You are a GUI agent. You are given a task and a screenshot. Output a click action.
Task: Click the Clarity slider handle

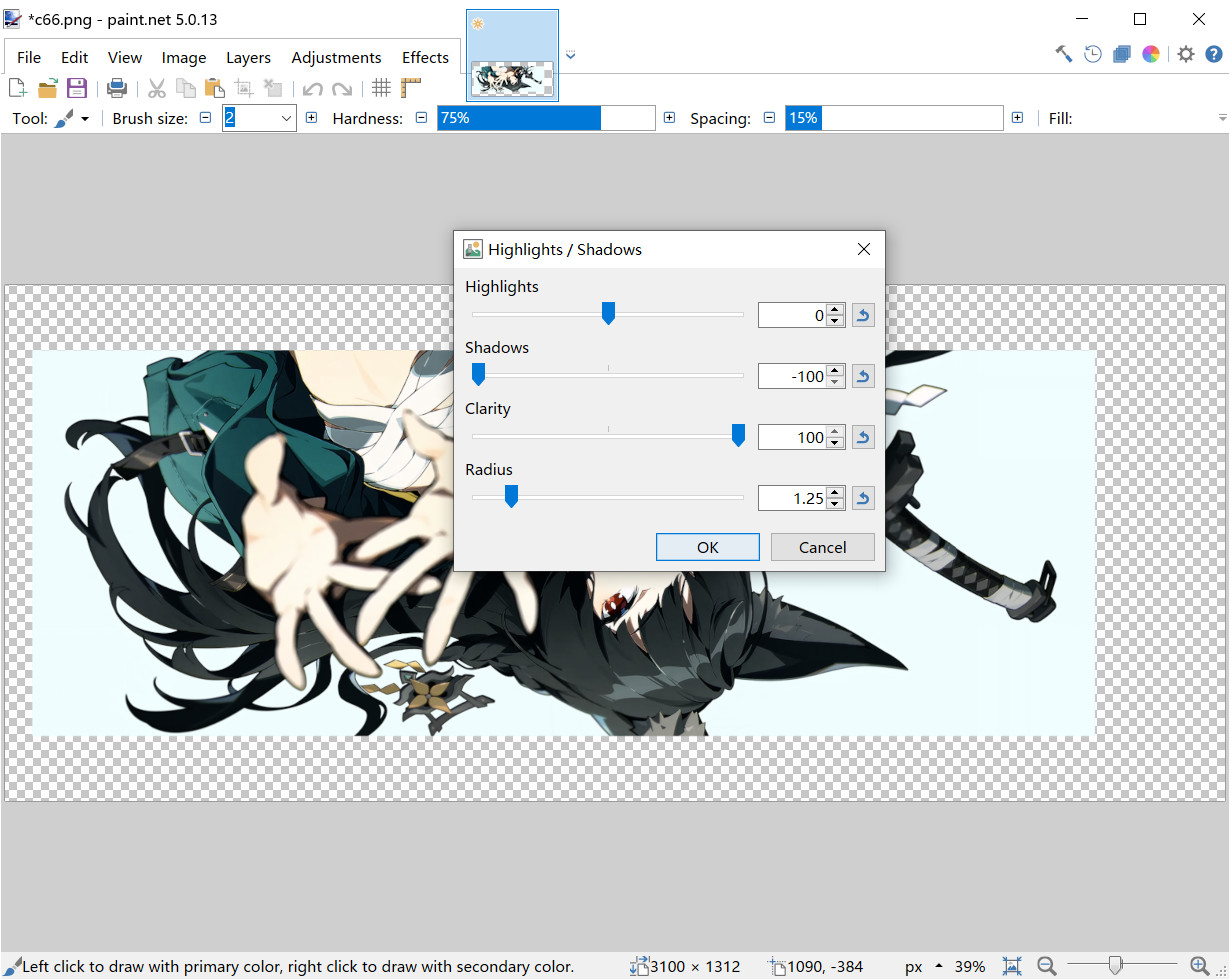coord(738,435)
